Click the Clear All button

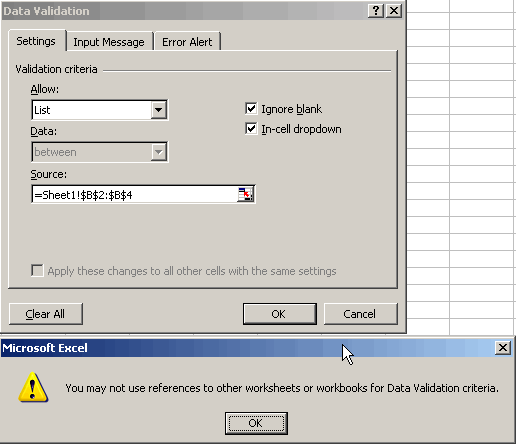(45, 314)
